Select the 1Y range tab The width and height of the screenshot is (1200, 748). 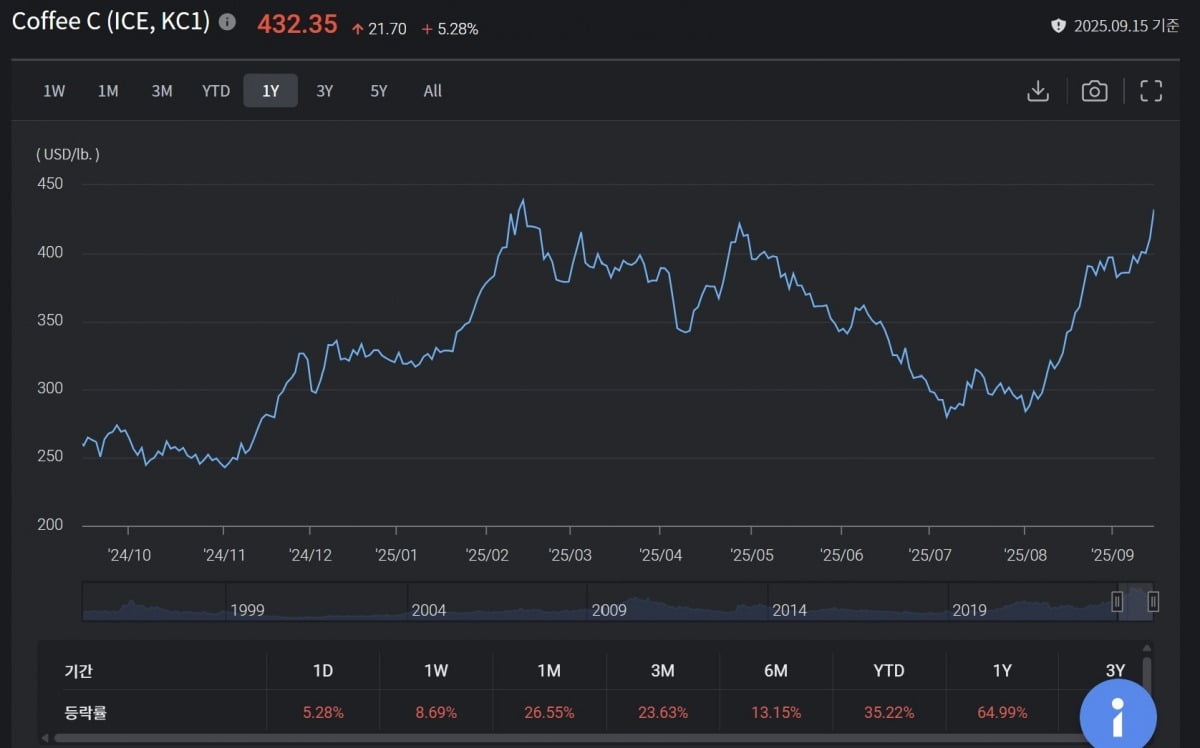[270, 91]
